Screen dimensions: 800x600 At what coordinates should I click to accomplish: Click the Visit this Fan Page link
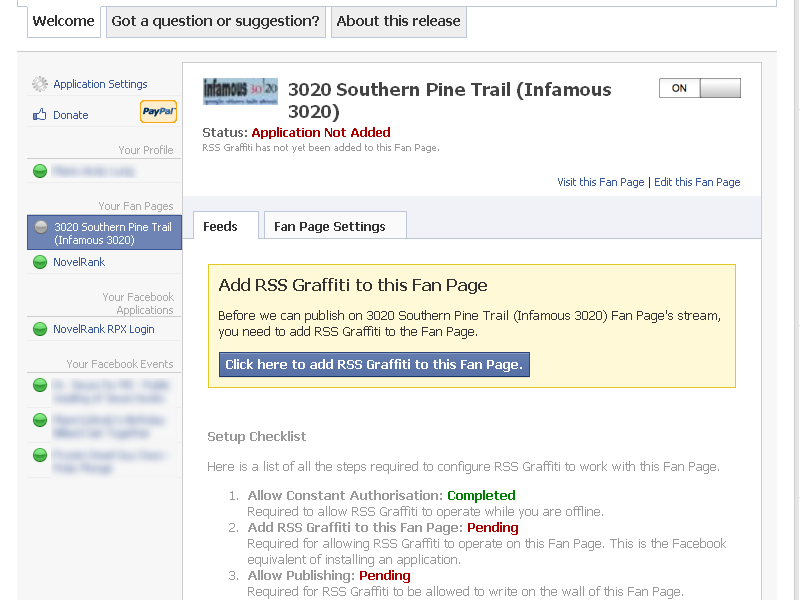point(601,182)
